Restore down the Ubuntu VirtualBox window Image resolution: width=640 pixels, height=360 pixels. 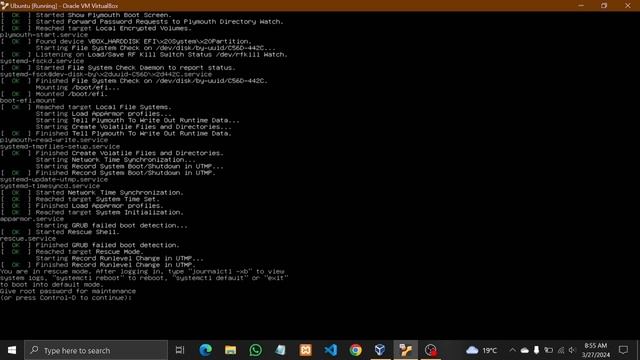coord(604,6)
